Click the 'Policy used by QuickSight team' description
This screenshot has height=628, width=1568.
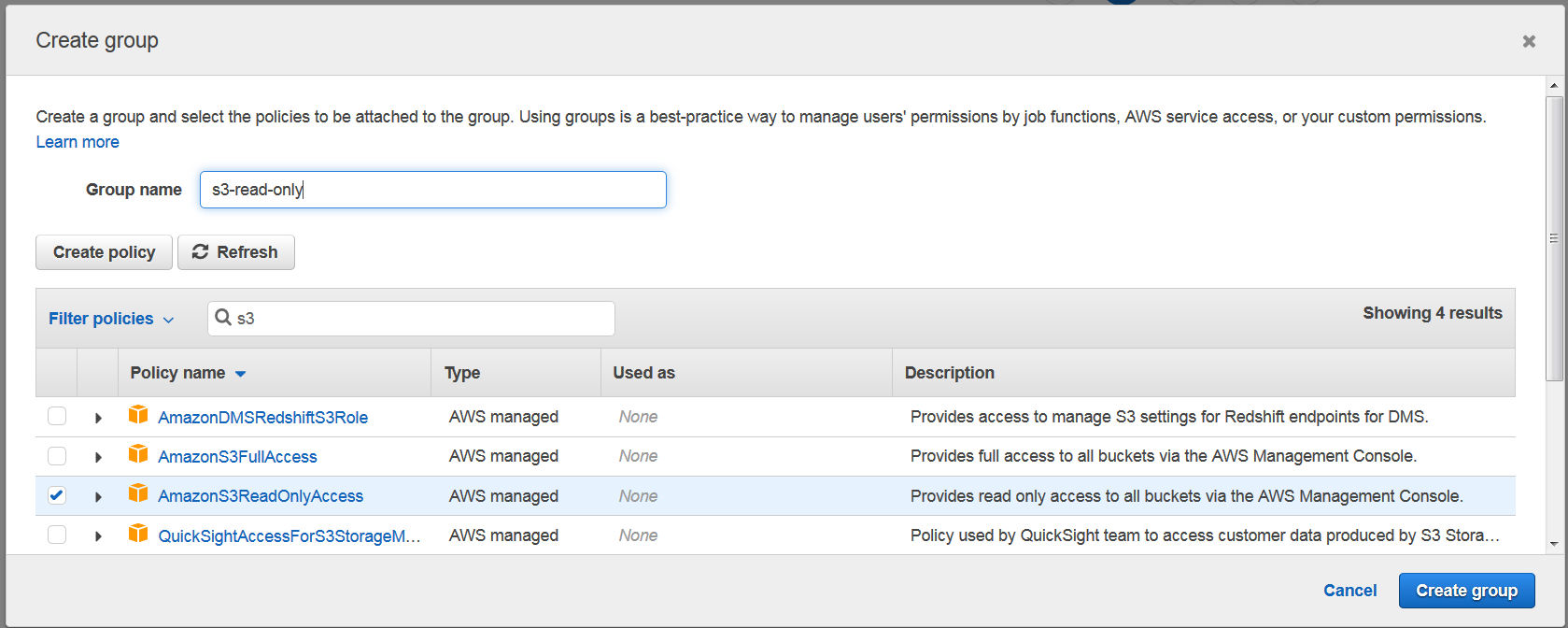(x=1205, y=535)
